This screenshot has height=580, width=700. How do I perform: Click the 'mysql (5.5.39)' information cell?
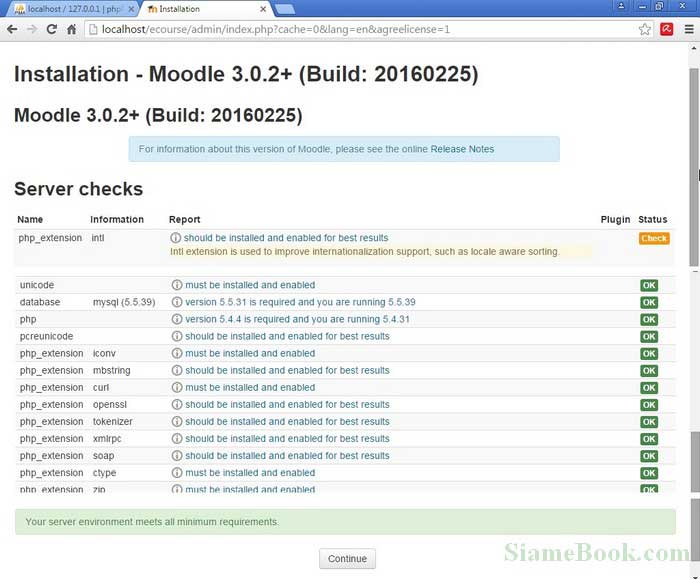(x=124, y=302)
